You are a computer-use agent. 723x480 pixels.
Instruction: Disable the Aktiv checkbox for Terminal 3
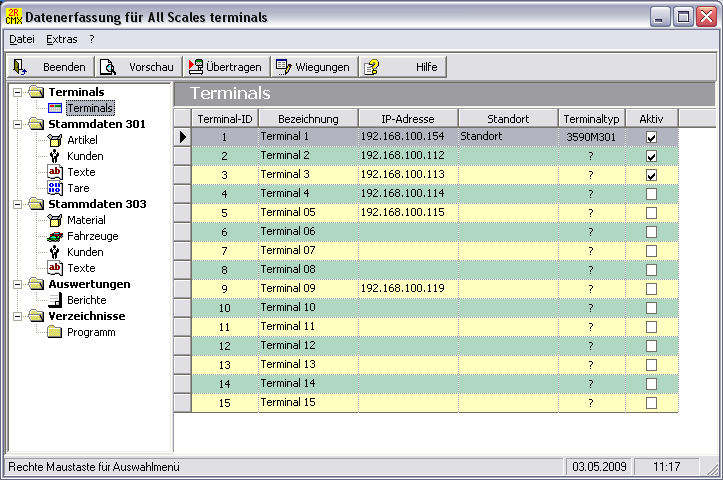[x=651, y=175]
